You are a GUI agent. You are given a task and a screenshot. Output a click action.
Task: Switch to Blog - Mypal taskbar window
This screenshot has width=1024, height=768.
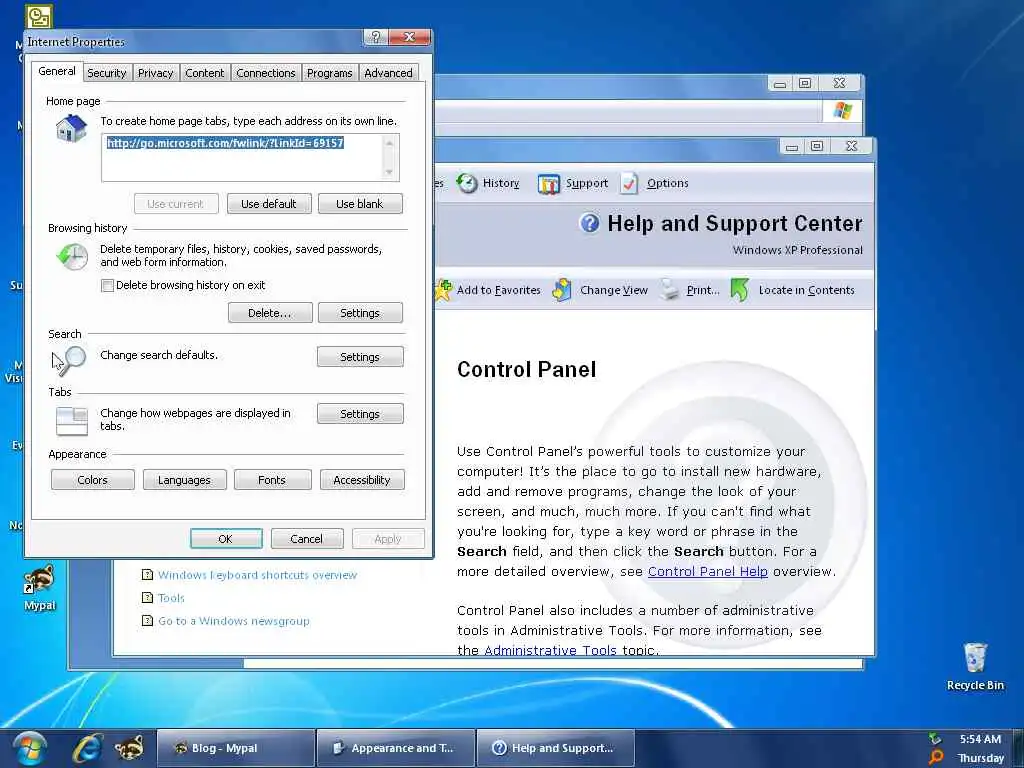[236, 748]
